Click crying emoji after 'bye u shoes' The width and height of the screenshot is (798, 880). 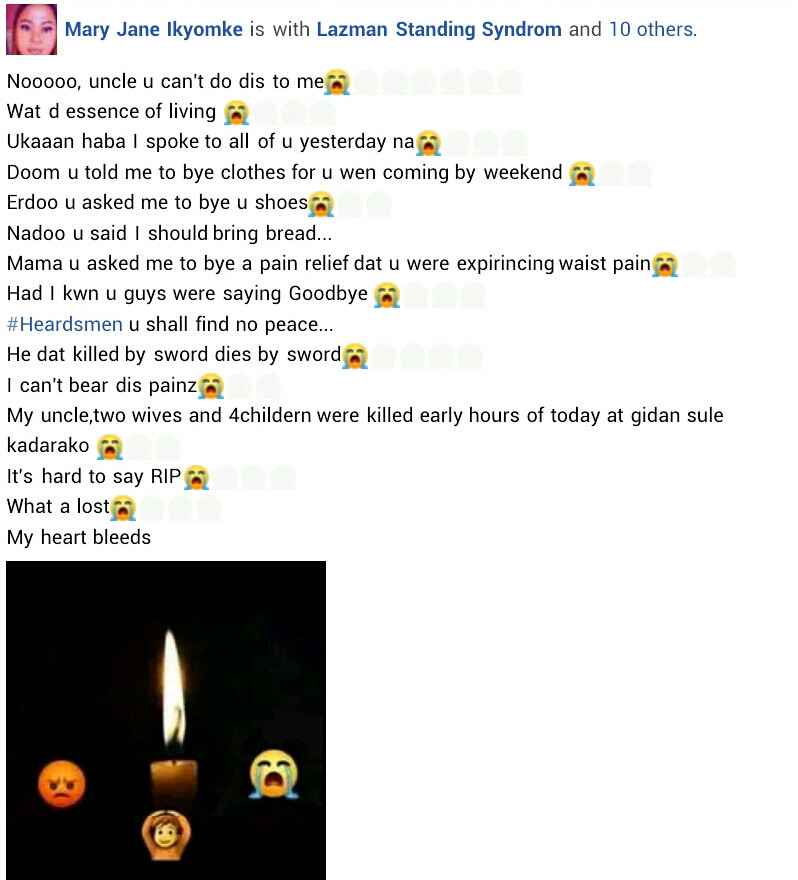(x=321, y=204)
